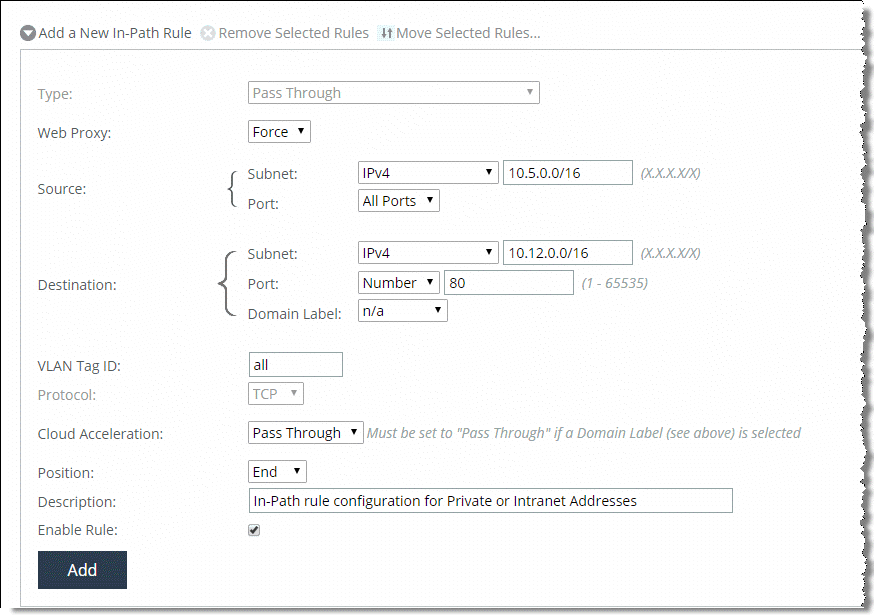Click the Add button
The width and height of the screenshot is (874, 615).
pyautogui.click(x=82, y=570)
